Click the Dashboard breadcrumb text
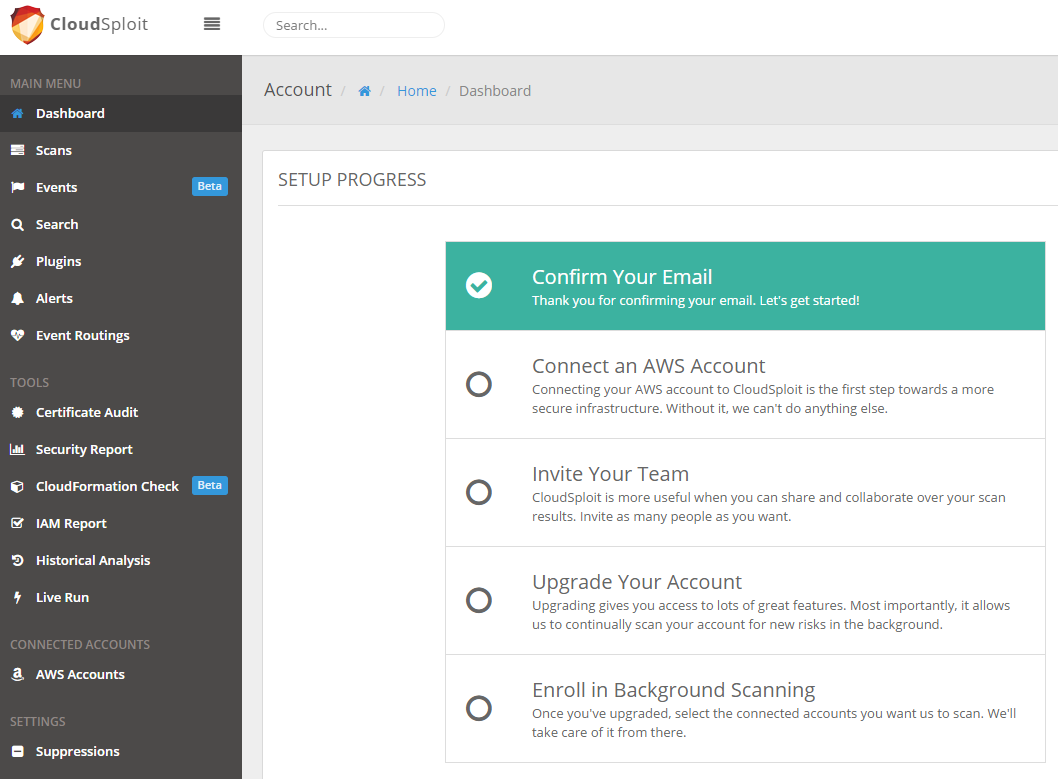The image size is (1058, 779). [x=495, y=91]
